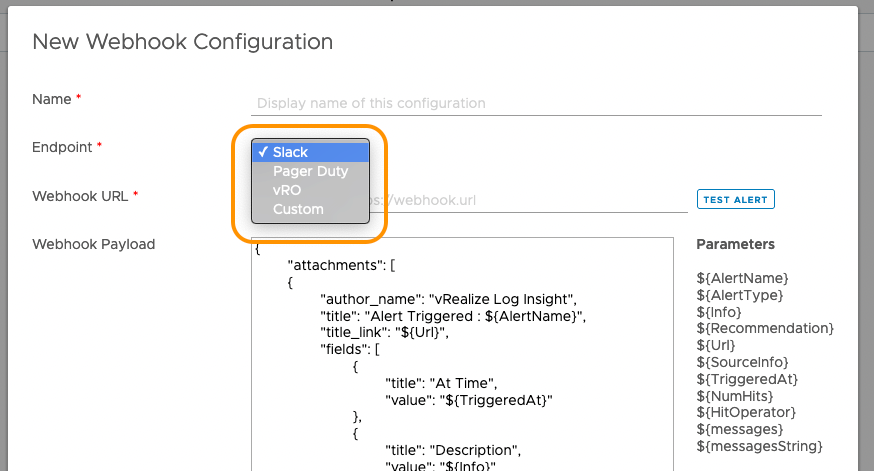This screenshot has width=874, height=471.
Task: Click the "Alert Triggered" title line in payload
Action: coord(453,316)
